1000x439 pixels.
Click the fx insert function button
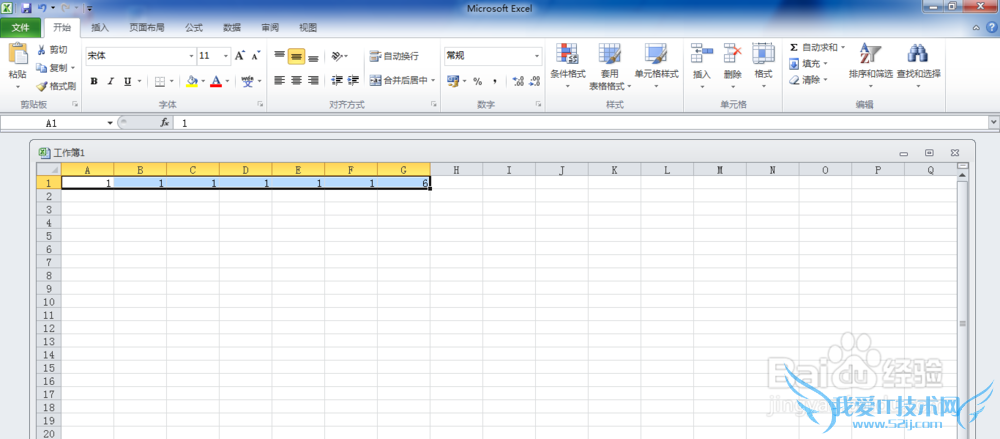[x=165, y=123]
